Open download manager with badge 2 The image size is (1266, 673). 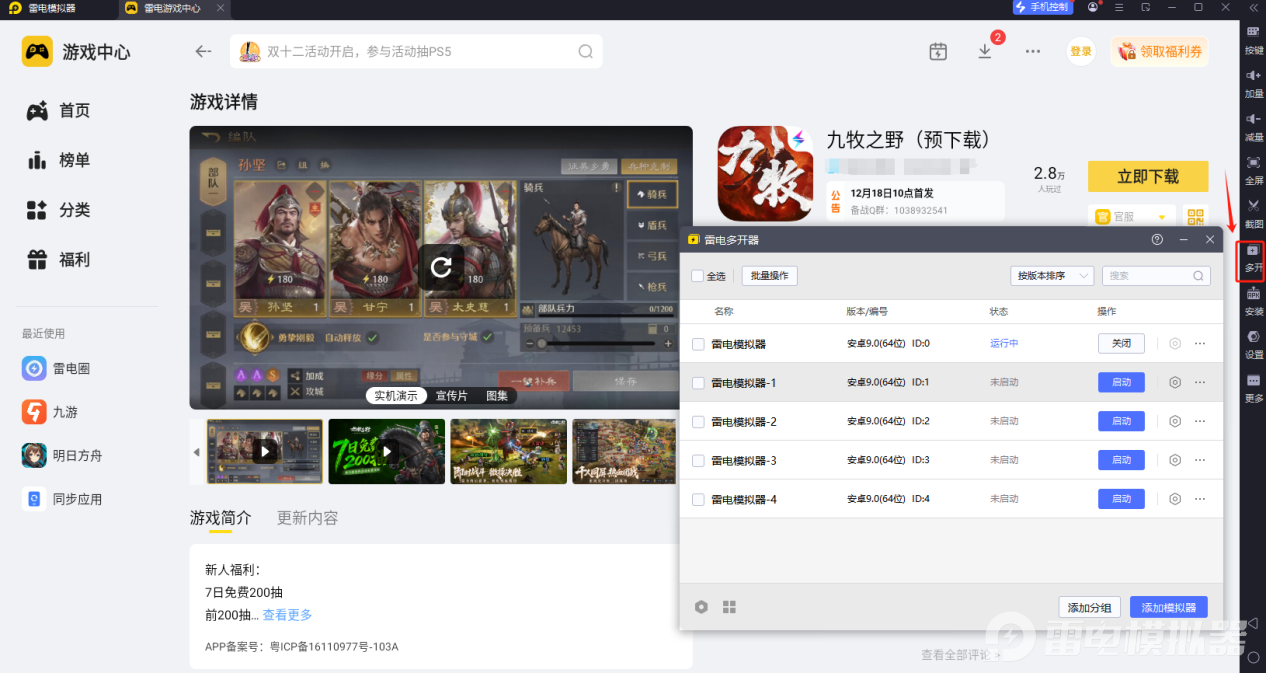click(x=985, y=51)
